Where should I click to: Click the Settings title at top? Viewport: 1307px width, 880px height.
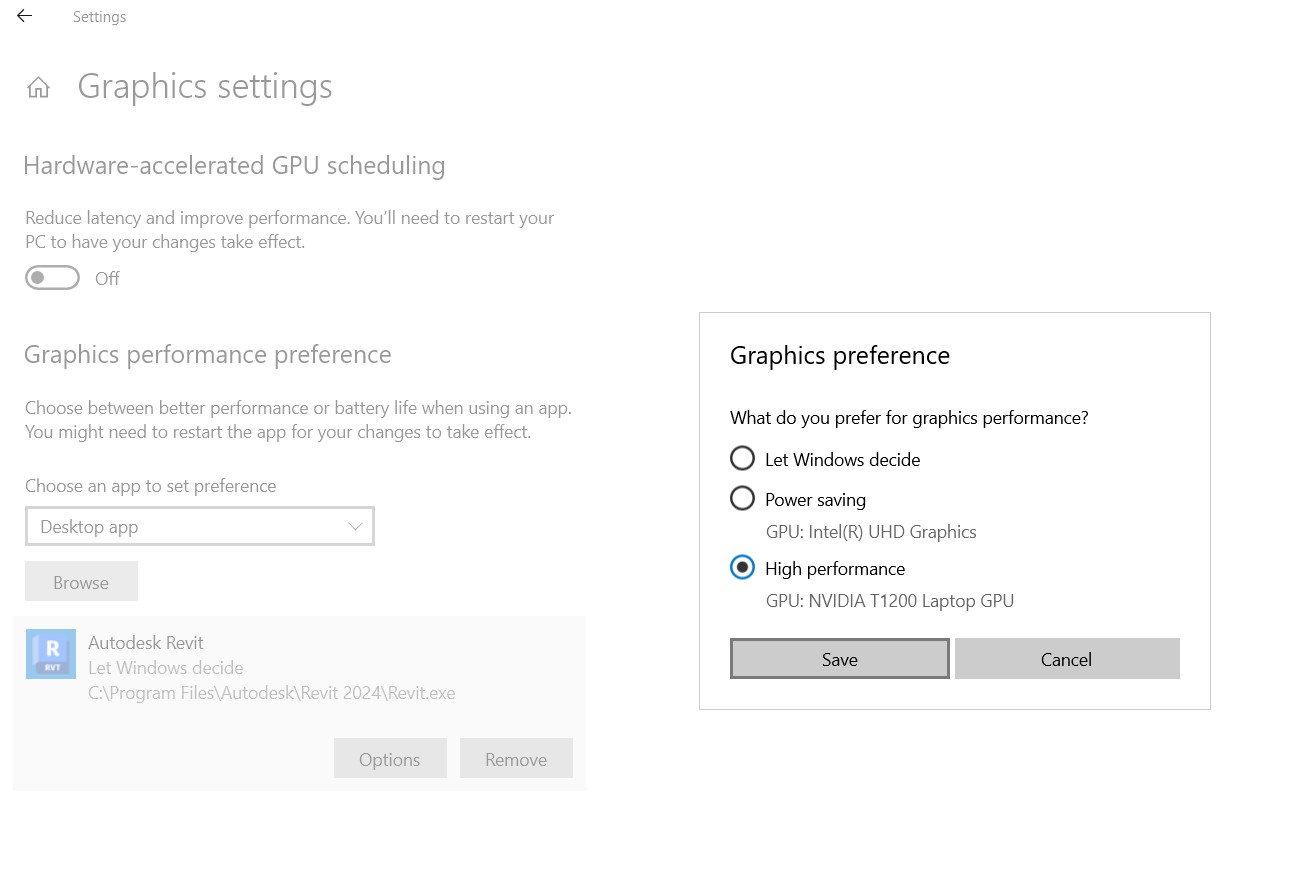[99, 17]
